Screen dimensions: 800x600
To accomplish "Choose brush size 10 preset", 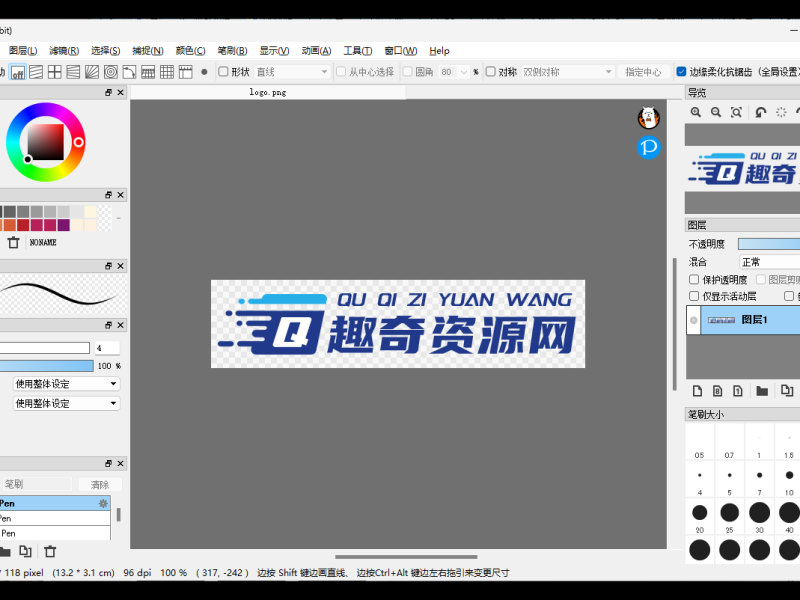I will [x=789, y=481].
